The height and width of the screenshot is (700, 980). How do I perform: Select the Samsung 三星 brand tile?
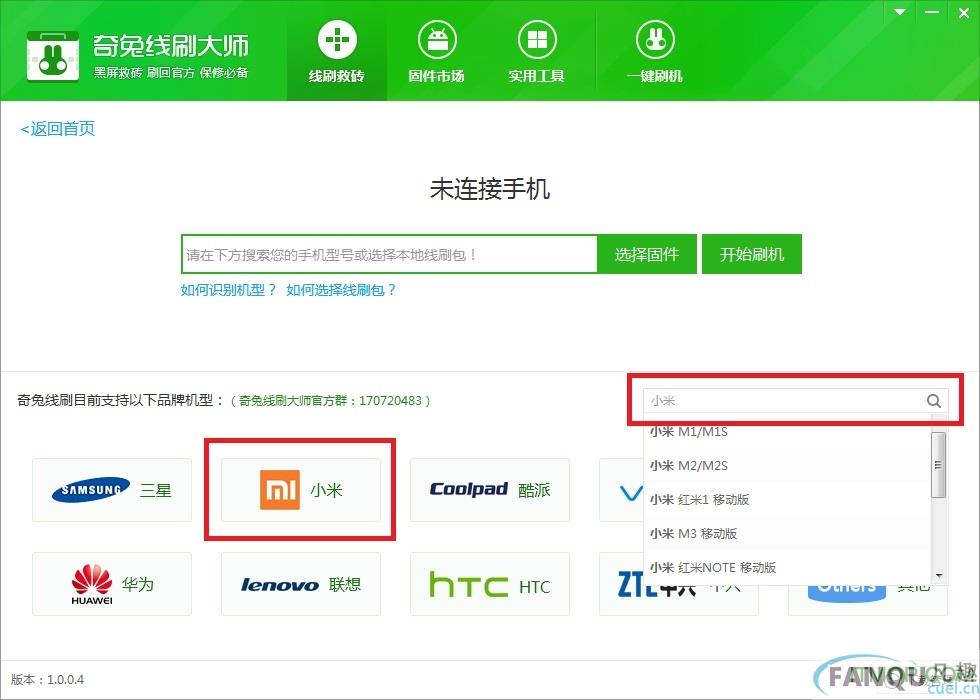tap(112, 490)
